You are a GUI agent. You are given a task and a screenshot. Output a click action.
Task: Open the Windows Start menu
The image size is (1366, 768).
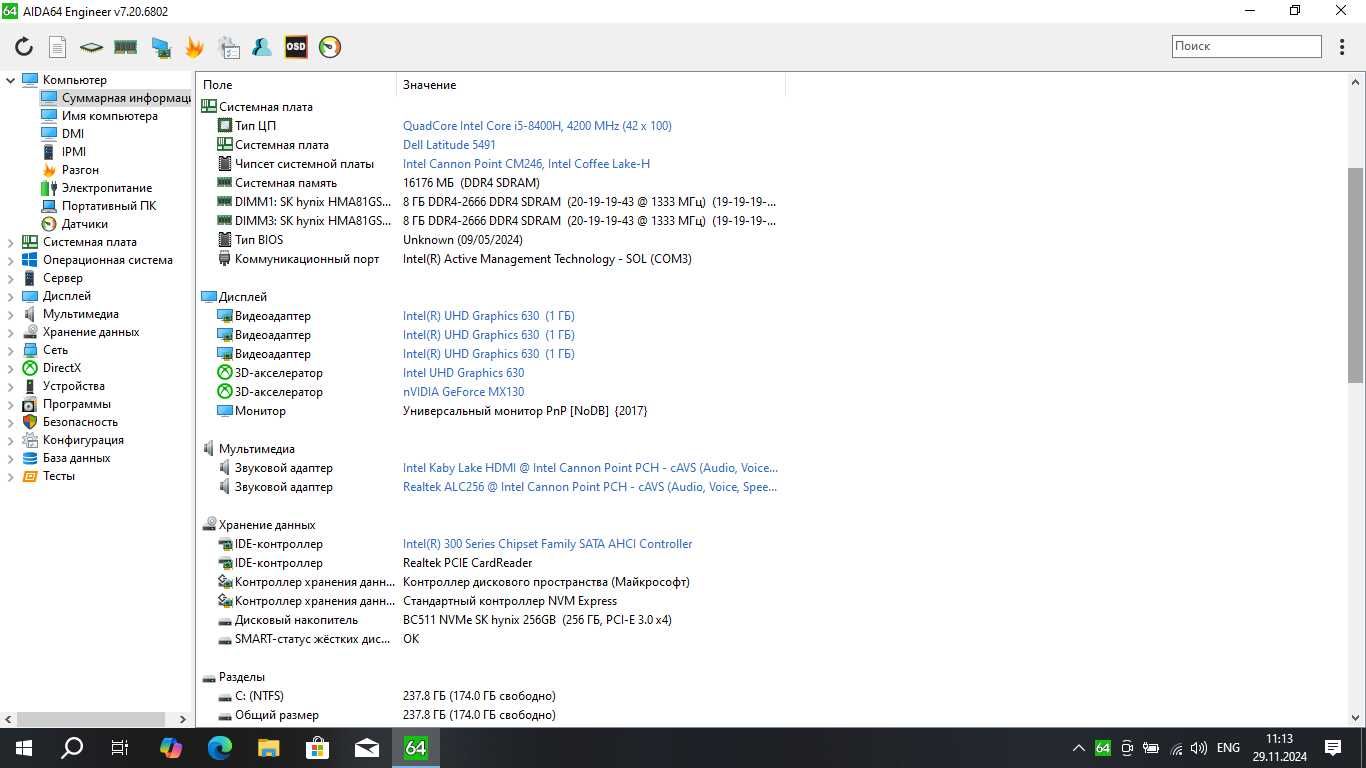[x=24, y=747]
